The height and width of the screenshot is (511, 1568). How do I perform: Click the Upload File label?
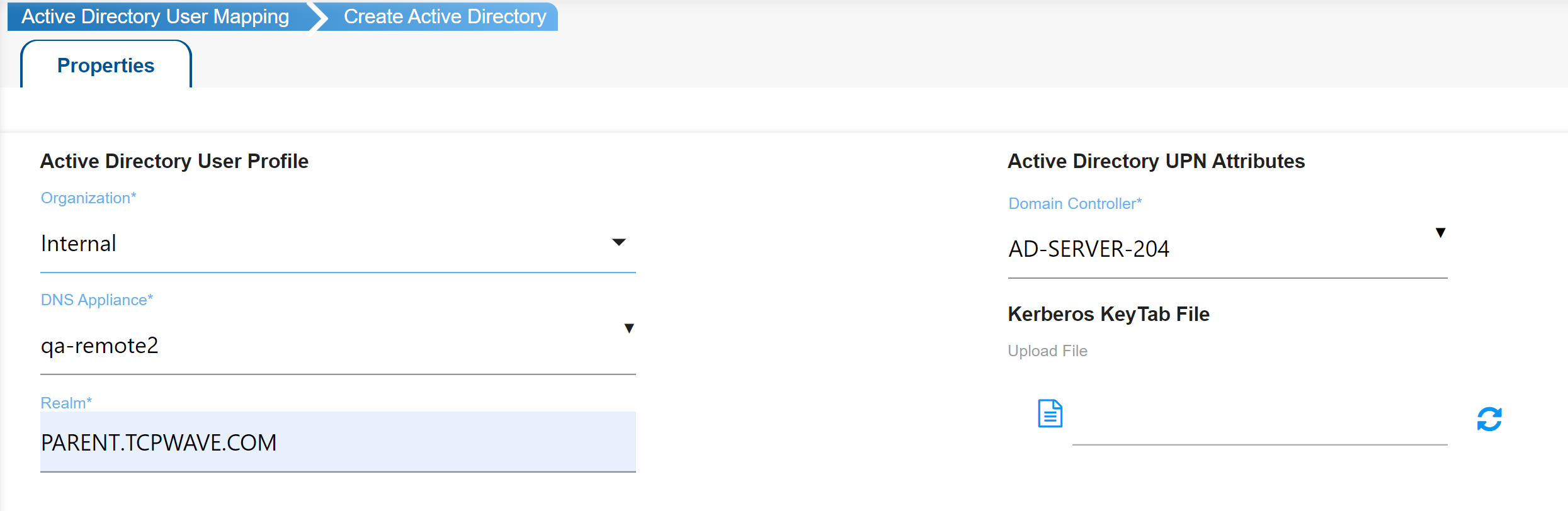[1048, 351]
